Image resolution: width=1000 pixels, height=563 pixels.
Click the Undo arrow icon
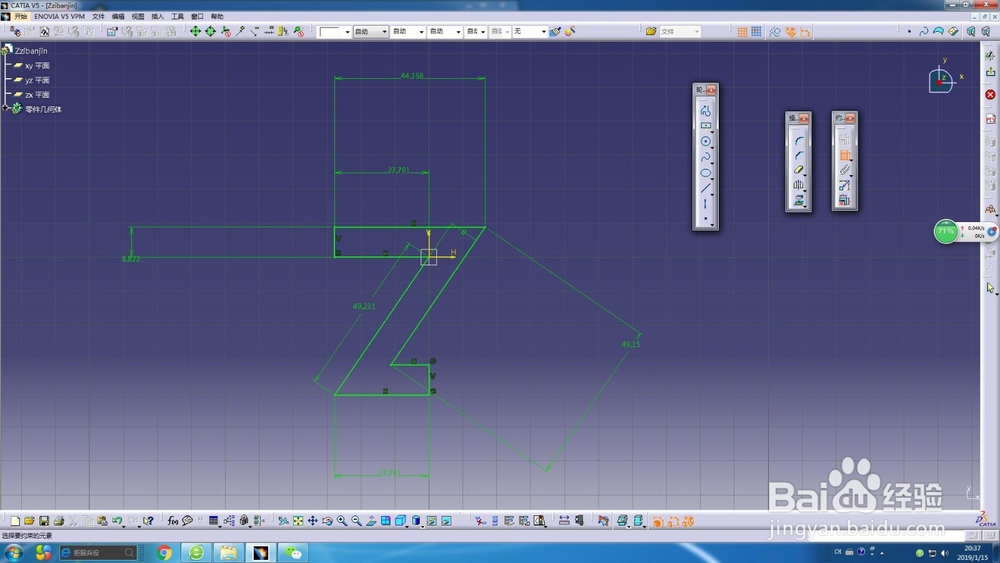(117, 521)
